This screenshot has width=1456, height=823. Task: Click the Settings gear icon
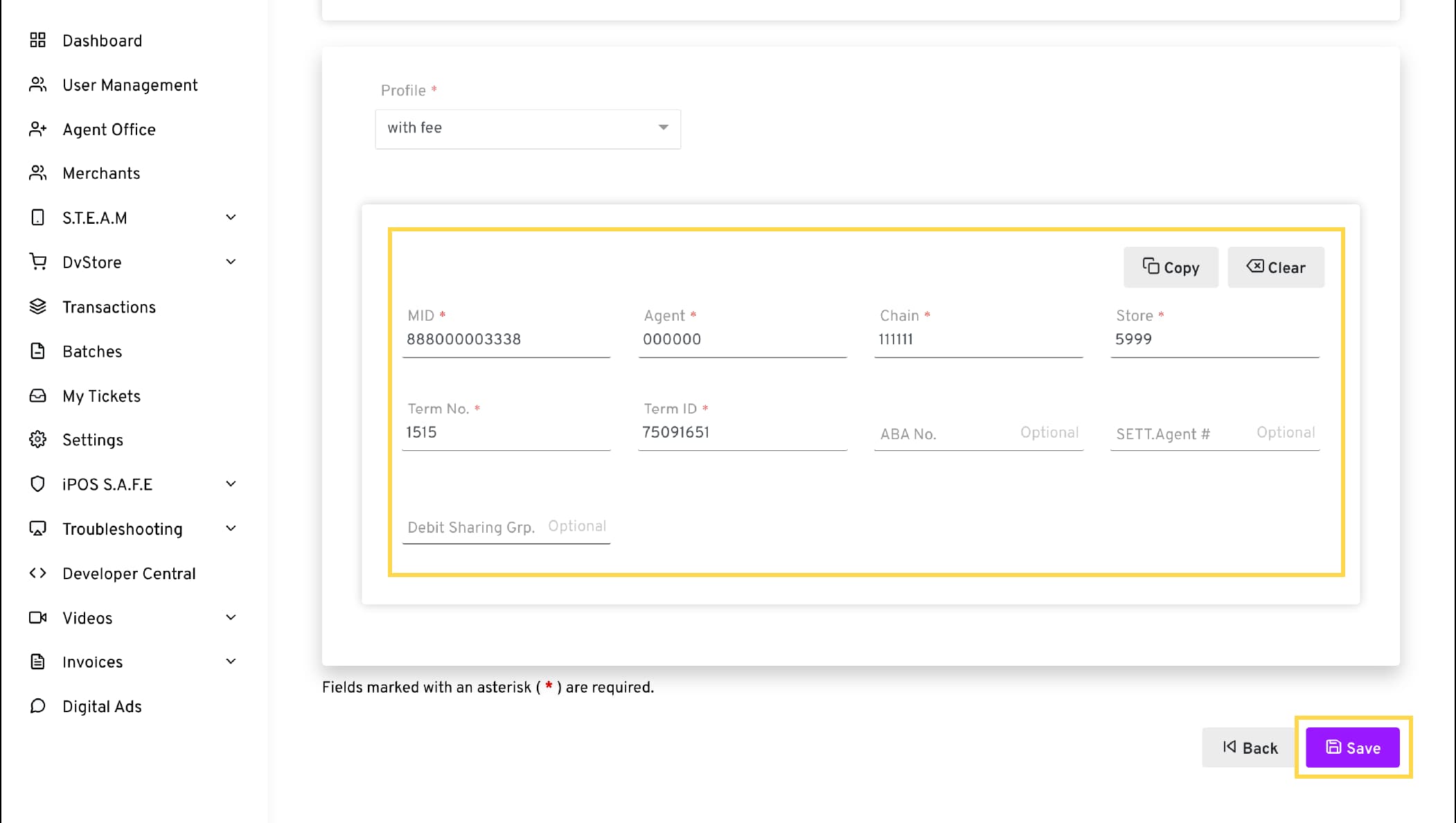coord(37,440)
